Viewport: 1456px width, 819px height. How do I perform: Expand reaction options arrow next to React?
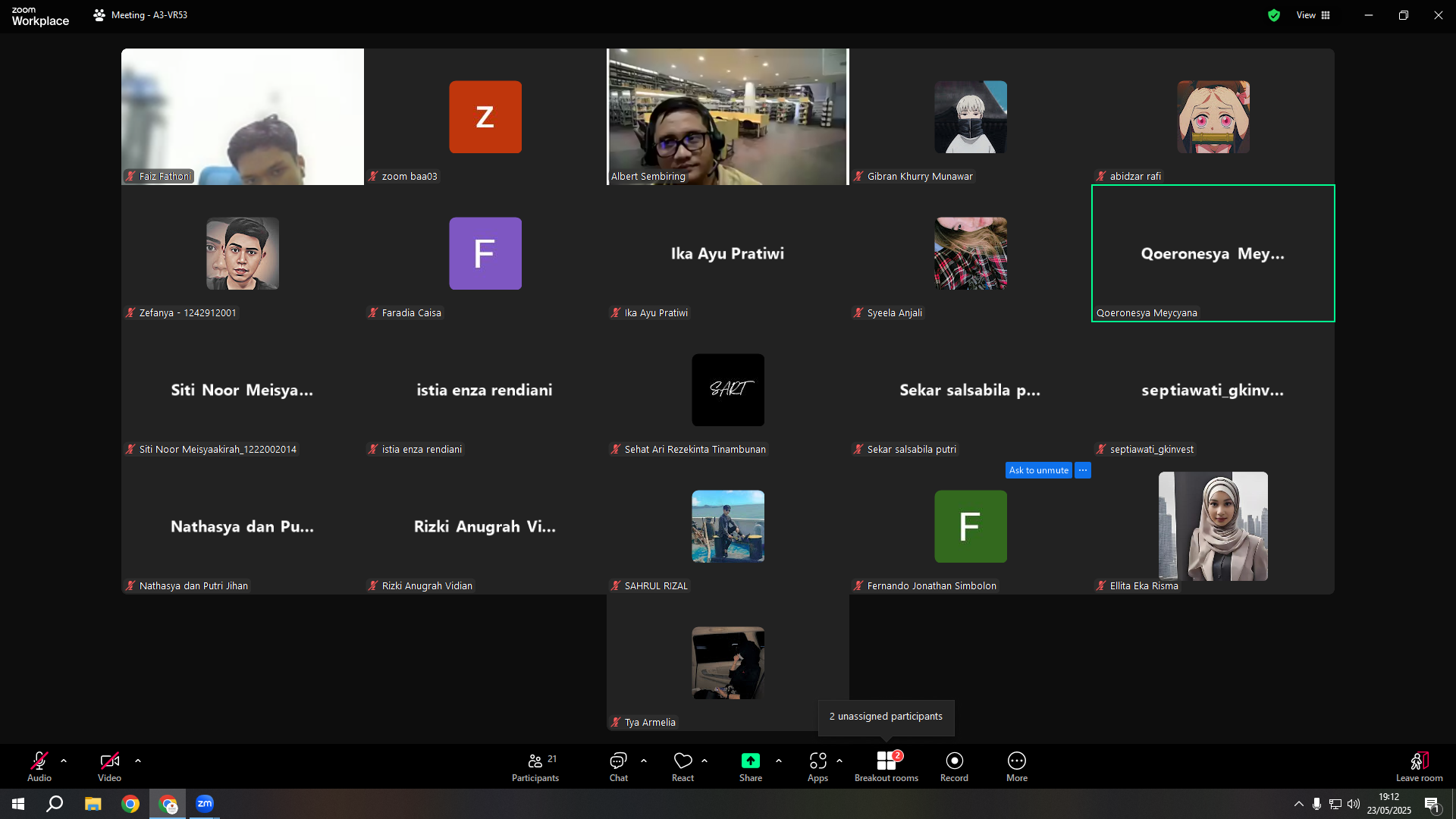pos(704,761)
